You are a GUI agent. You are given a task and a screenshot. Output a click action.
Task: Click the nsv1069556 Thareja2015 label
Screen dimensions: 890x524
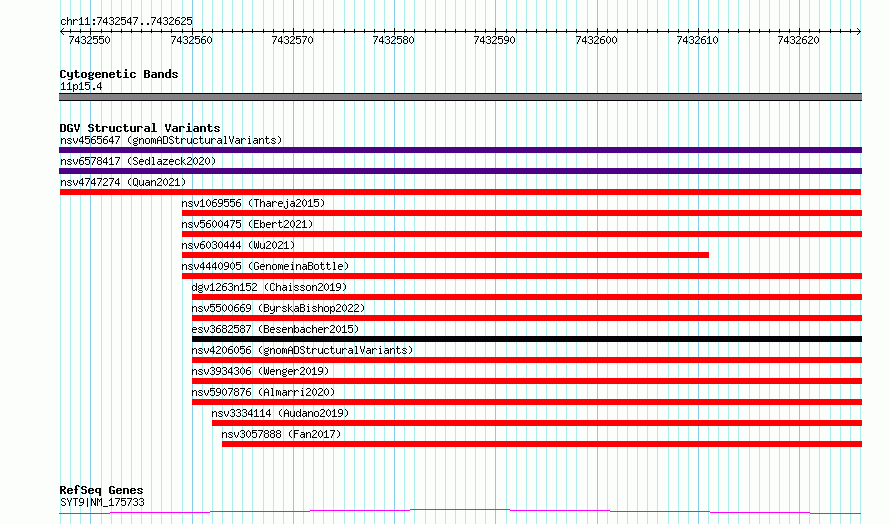(x=253, y=203)
